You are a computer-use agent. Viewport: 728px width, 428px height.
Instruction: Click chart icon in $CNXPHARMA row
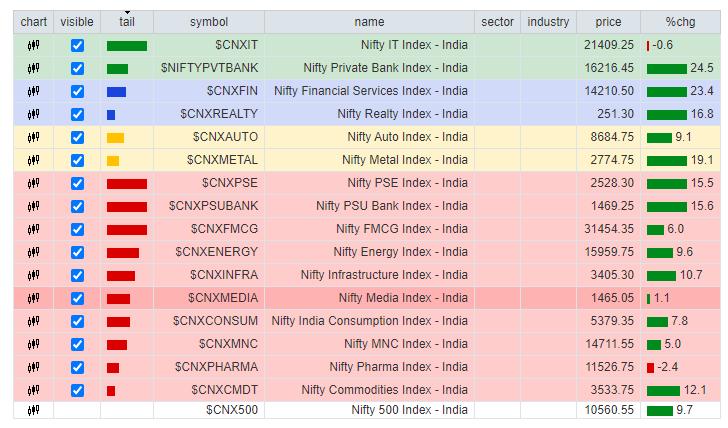click(33, 368)
